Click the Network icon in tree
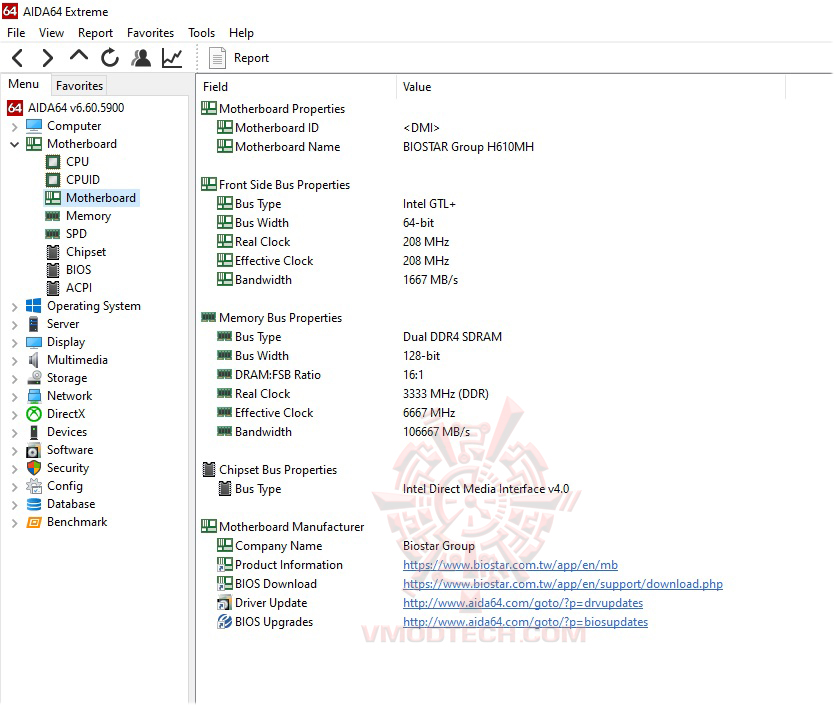This screenshot has width=835, height=706. (x=34, y=396)
